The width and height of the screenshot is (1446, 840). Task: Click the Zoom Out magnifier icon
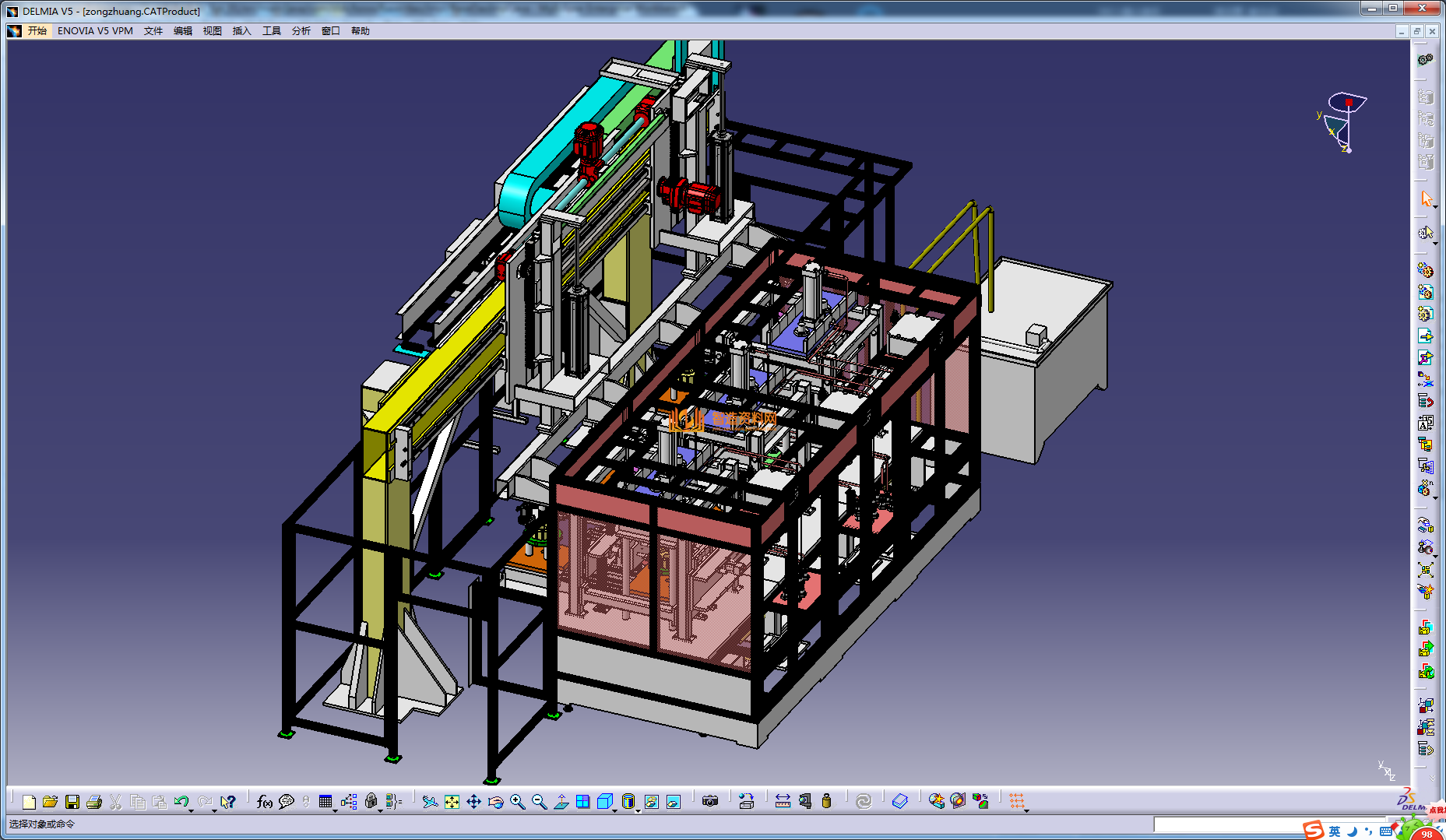pos(539,801)
